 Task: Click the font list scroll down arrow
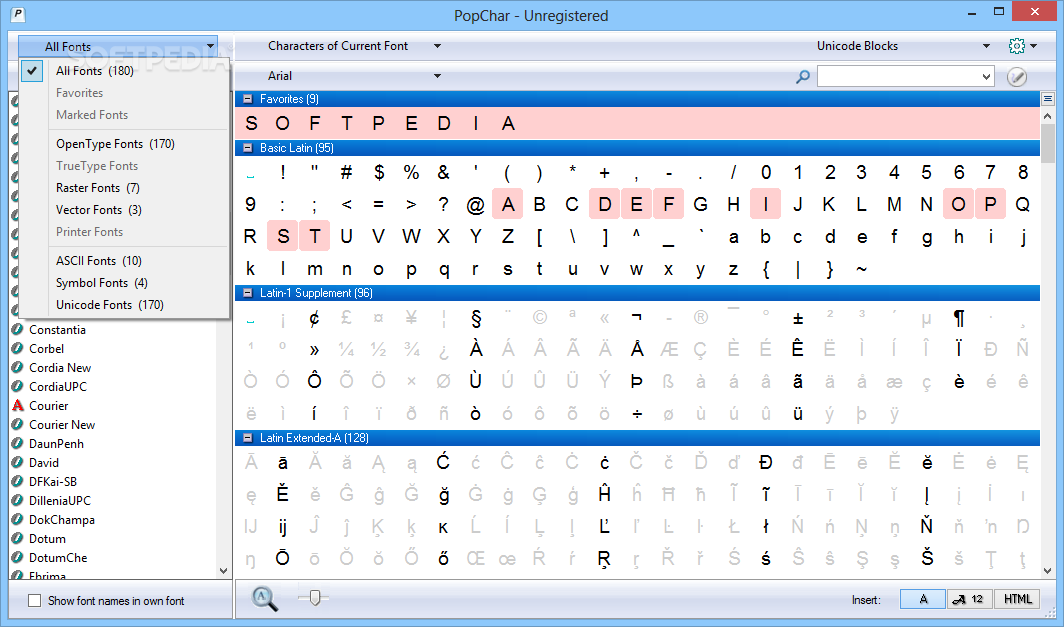point(224,571)
